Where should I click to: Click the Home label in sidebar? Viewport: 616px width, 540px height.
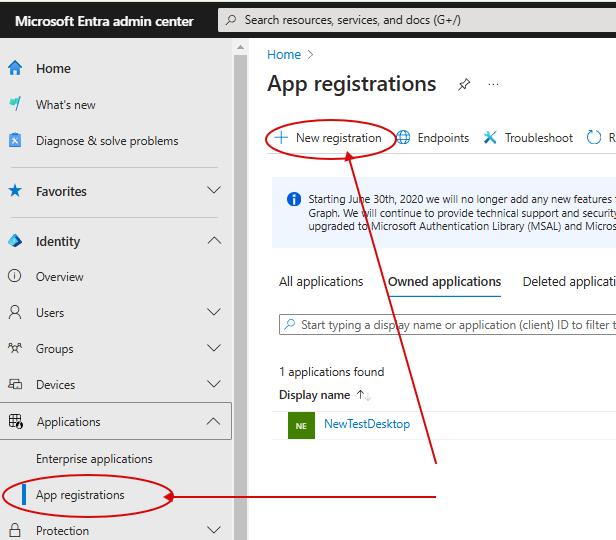(x=53, y=68)
